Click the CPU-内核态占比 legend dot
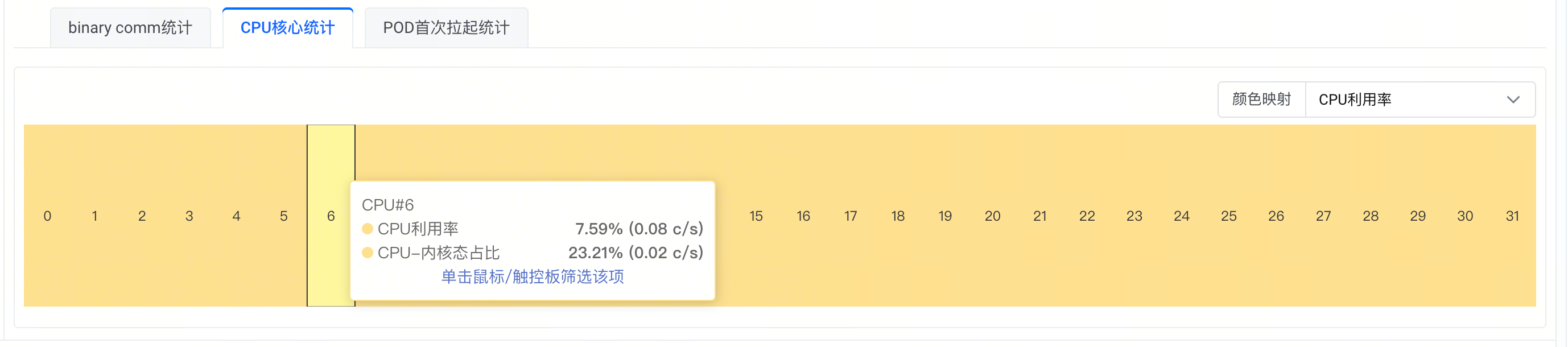The height and width of the screenshot is (347, 1568). pos(367,253)
